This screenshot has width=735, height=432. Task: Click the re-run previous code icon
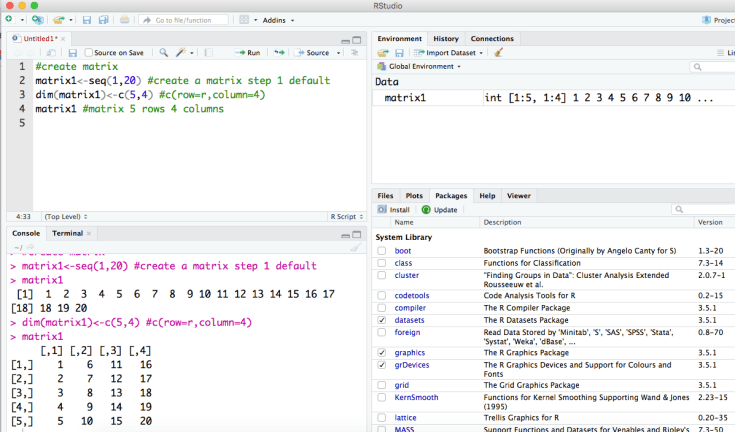tap(280, 52)
